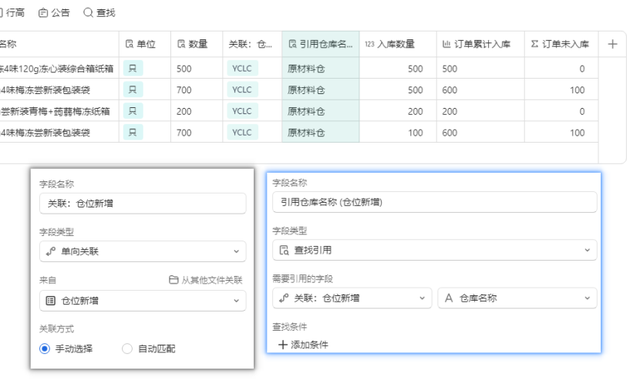640x384 pixels.
Task: Expand the 来自 仓位新增 table dropdown
Action: coord(143,301)
